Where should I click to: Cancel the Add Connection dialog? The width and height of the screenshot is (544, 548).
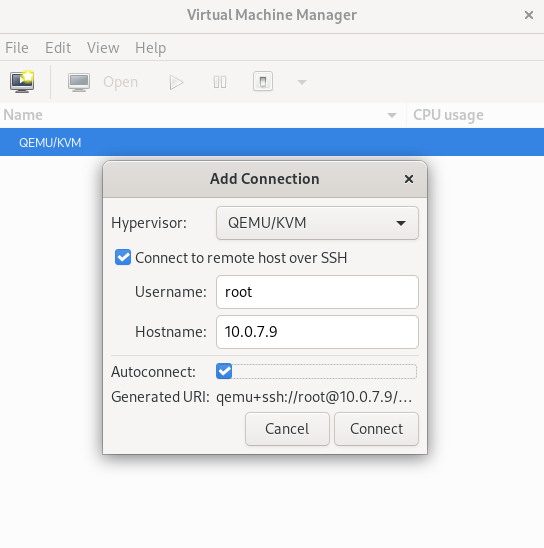[x=287, y=429]
